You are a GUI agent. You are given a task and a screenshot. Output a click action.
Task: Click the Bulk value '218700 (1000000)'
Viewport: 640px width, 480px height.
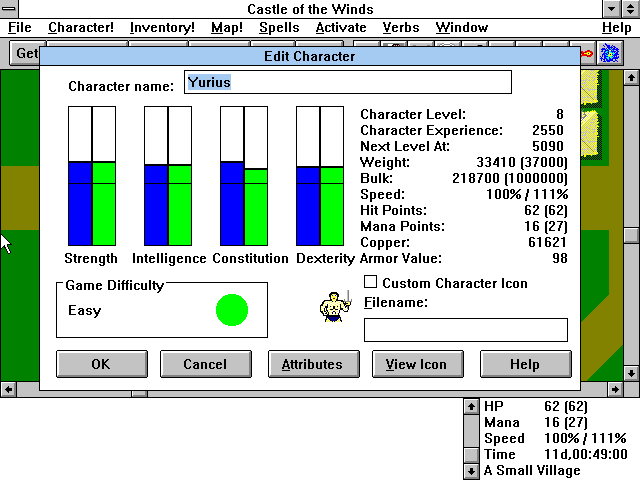pos(510,178)
